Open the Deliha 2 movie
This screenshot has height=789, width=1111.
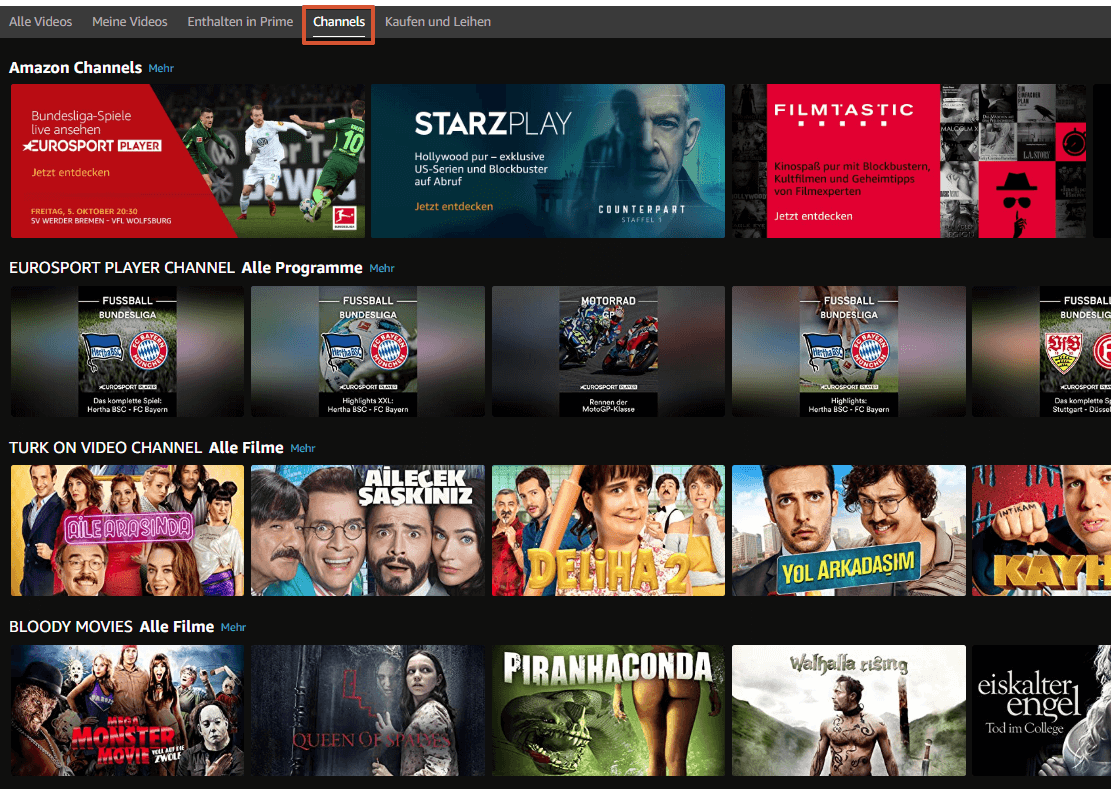[x=608, y=530]
